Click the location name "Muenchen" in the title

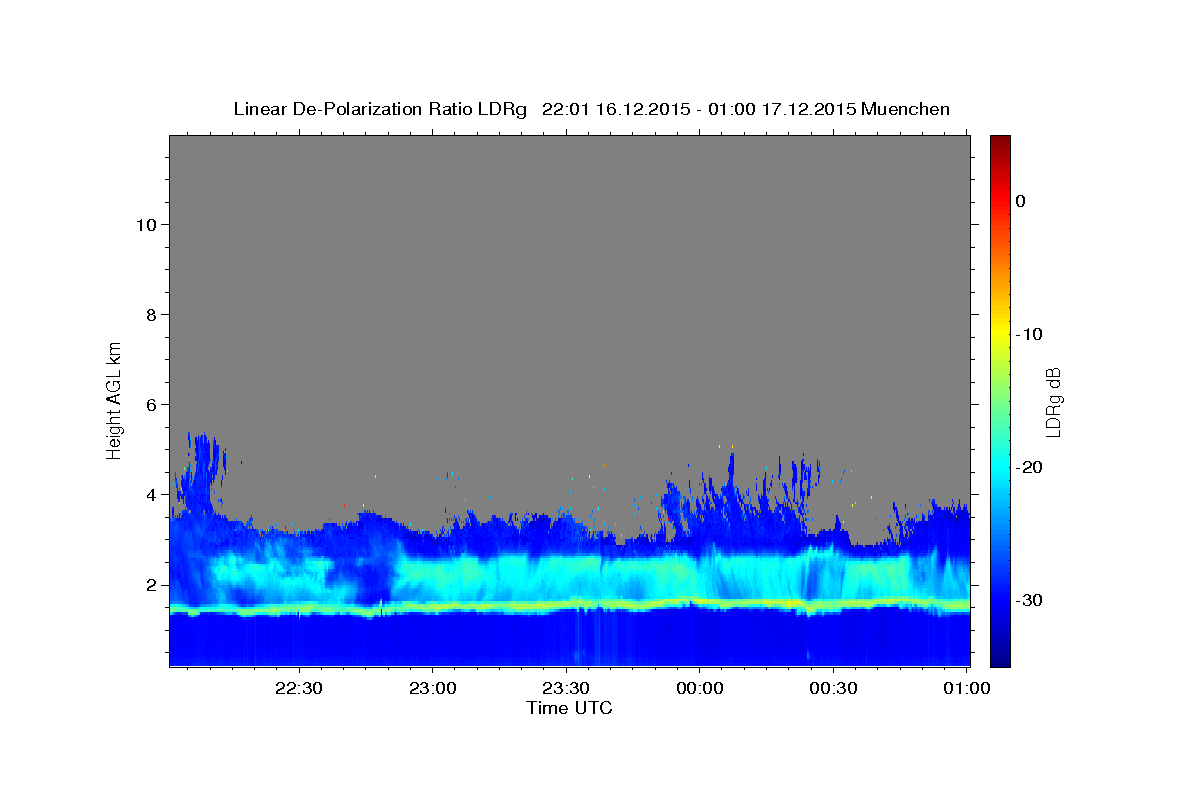[x=906, y=109]
